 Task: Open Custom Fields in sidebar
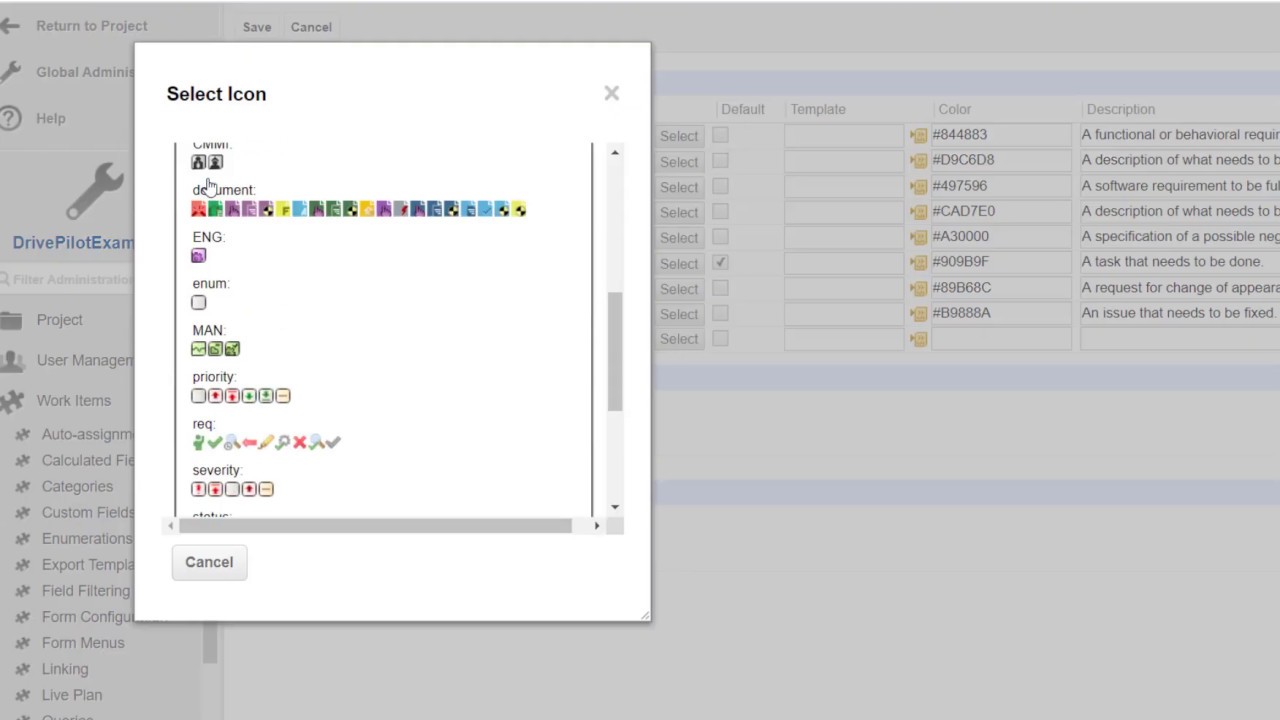click(x=88, y=512)
